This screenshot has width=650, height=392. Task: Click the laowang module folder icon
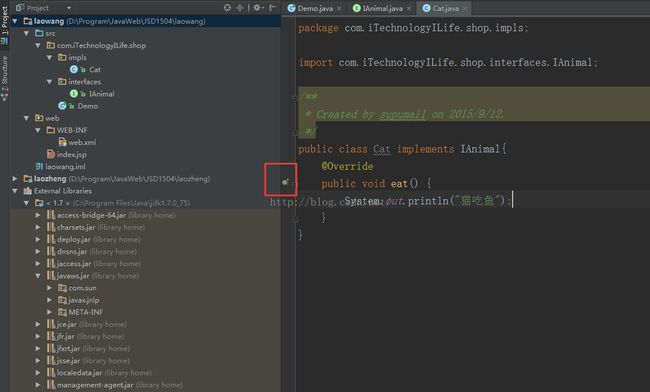coord(28,21)
